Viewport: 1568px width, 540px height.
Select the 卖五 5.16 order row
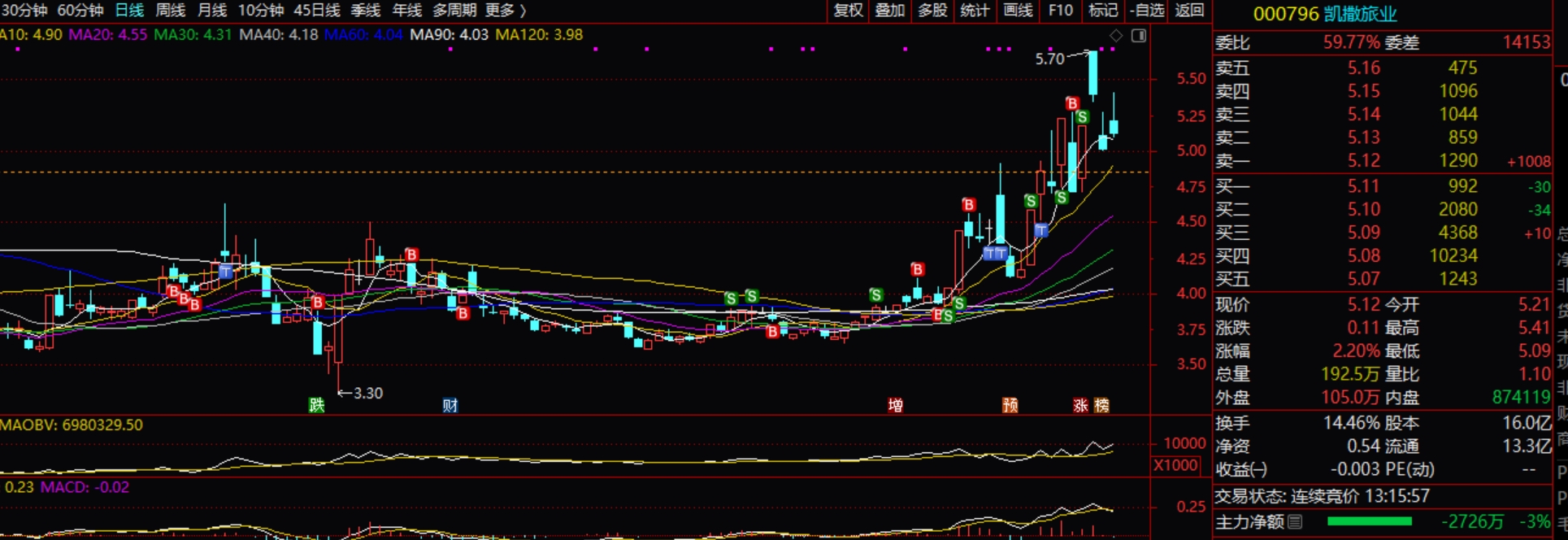coord(1383,68)
